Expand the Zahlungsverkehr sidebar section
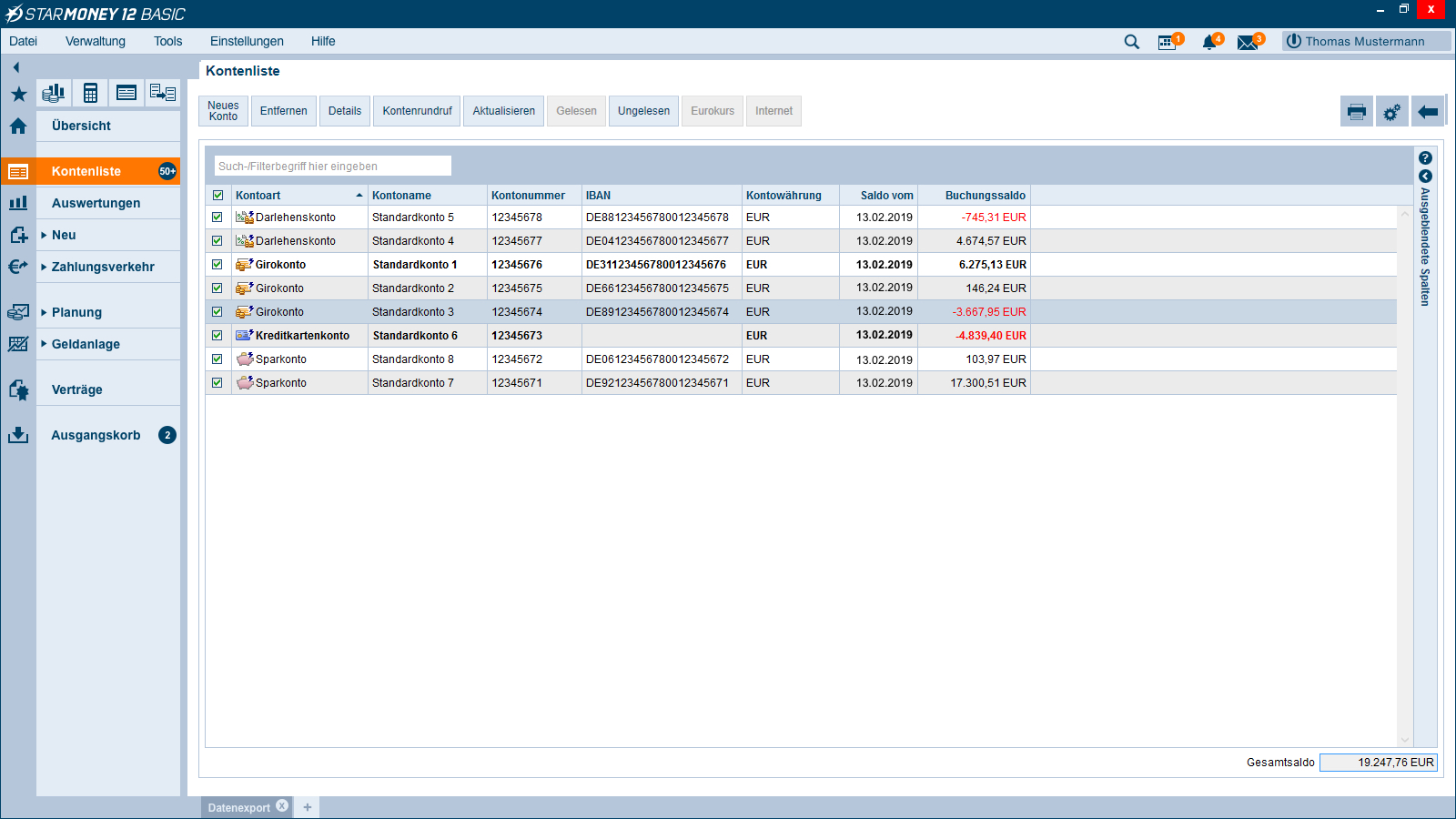This screenshot has width=1456, height=819. 44,267
